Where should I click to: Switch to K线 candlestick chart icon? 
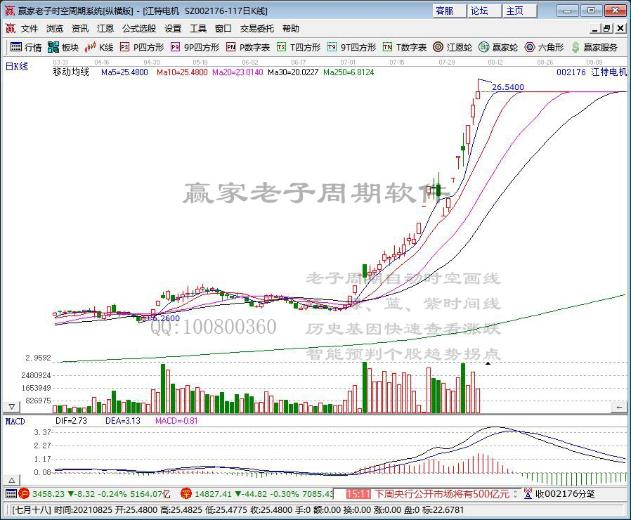coord(90,47)
